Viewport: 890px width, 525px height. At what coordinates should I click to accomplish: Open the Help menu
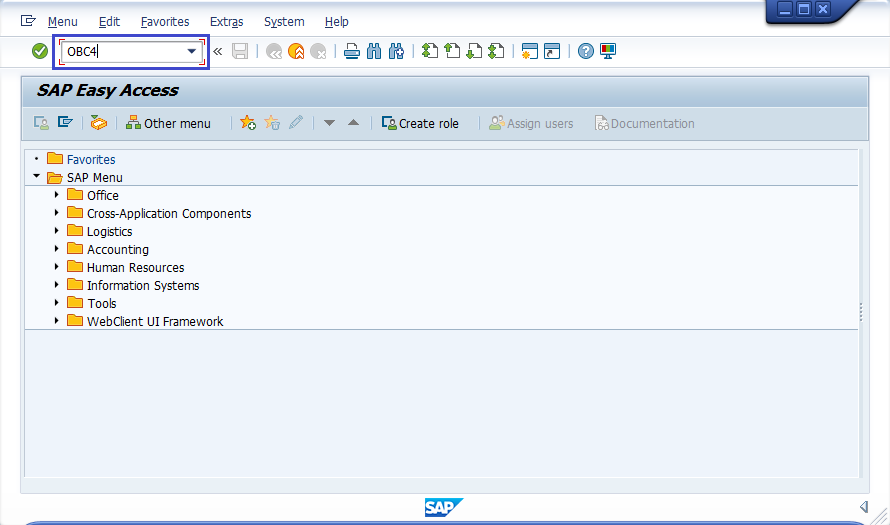coord(337,22)
